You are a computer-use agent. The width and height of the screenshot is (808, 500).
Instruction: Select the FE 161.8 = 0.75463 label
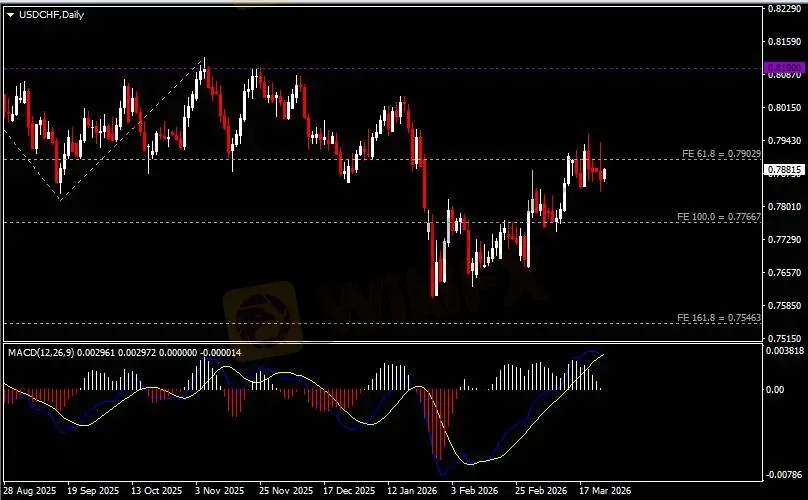click(719, 317)
